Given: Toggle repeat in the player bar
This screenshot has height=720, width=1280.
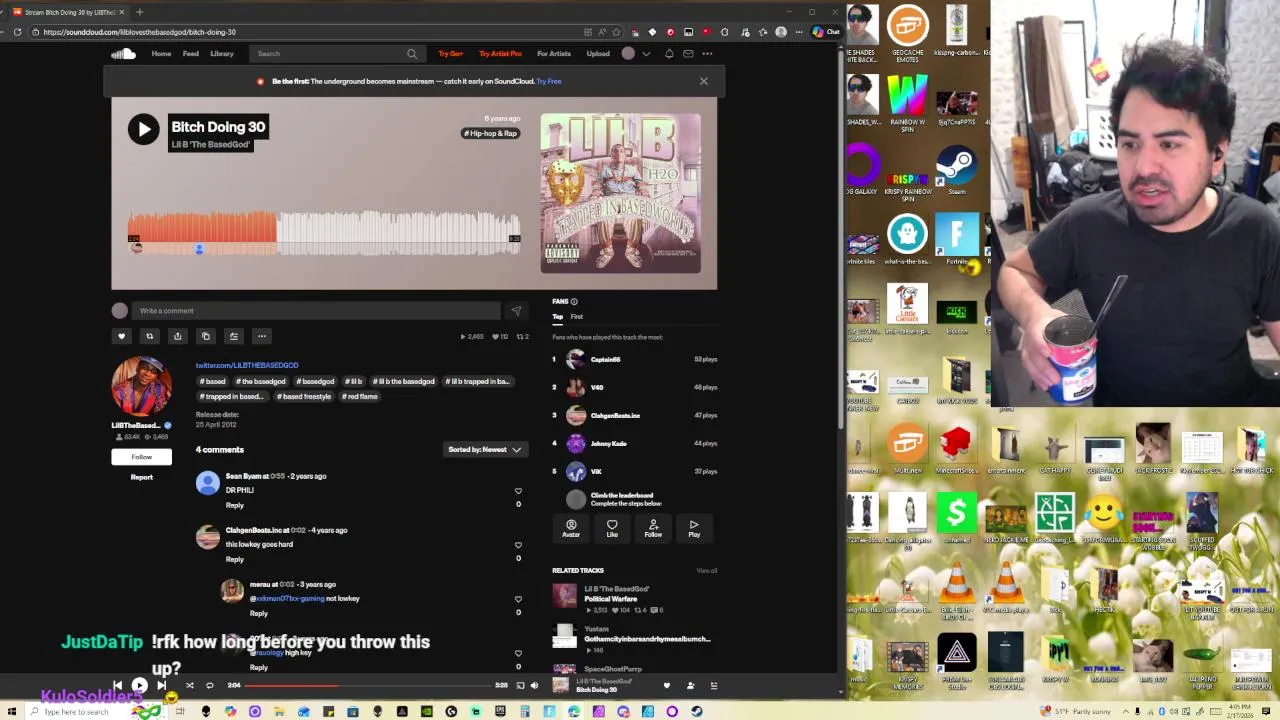Looking at the screenshot, I should click(x=209, y=686).
